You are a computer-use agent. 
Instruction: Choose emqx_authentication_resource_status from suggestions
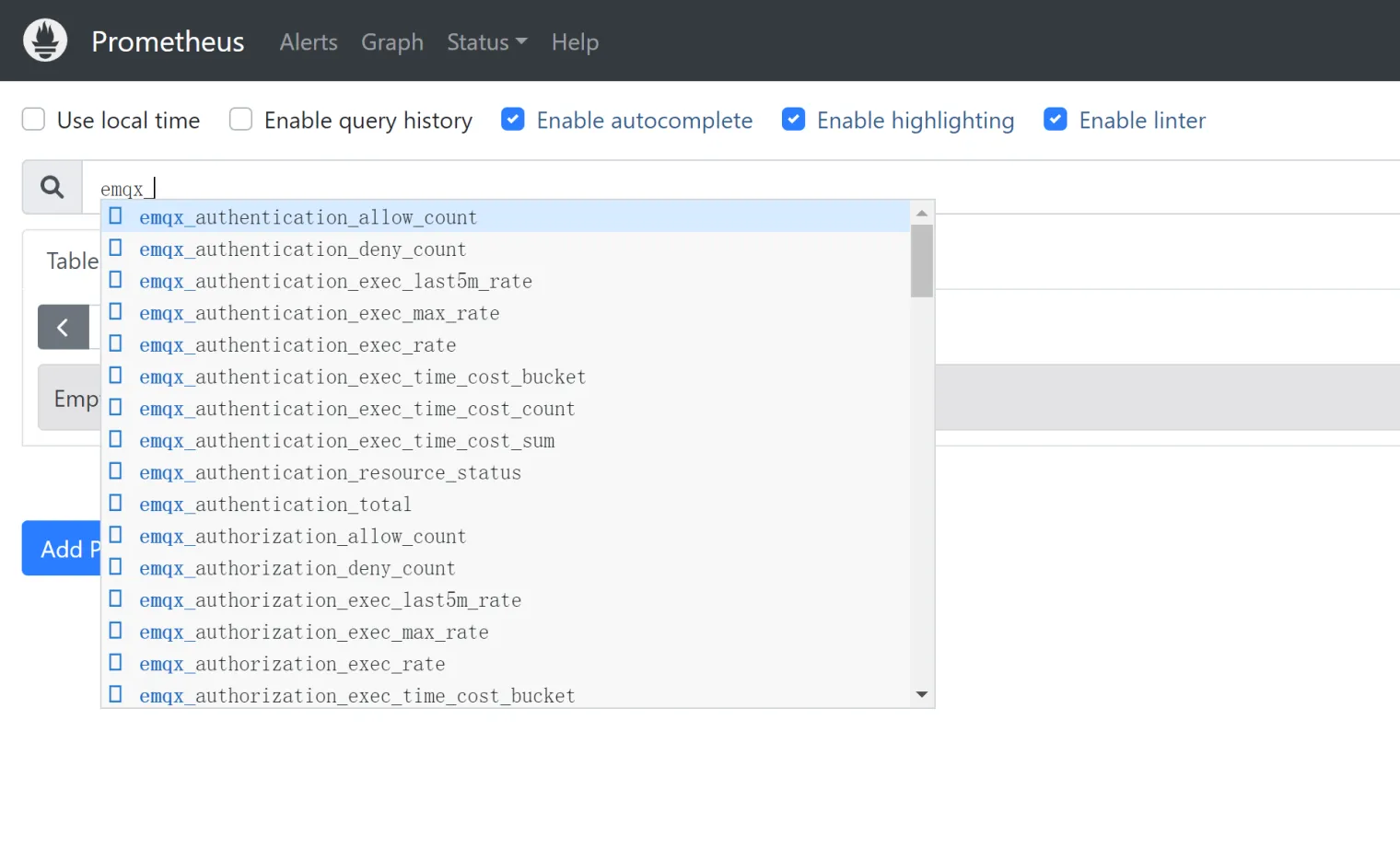tap(330, 472)
